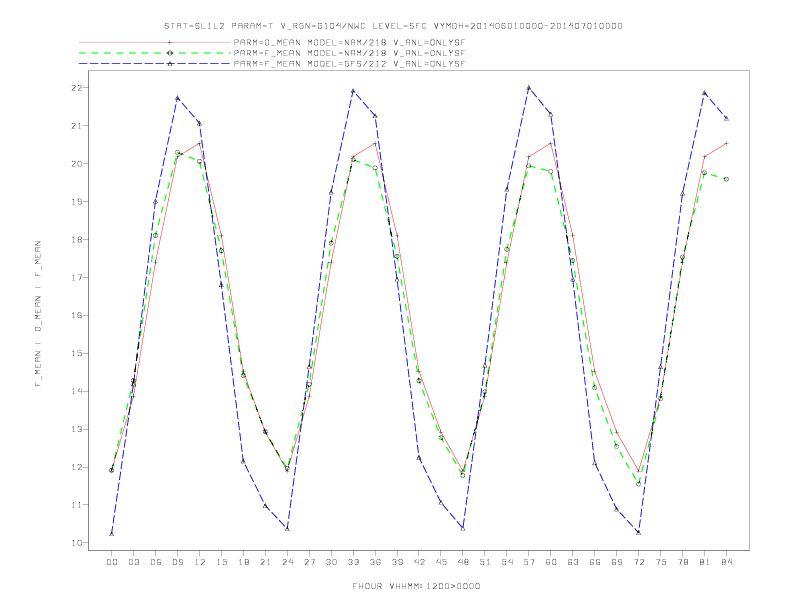Image resolution: width=792 pixels, height=612 pixels.
Task: Click the x-axis tick label 48
Action: point(463,562)
